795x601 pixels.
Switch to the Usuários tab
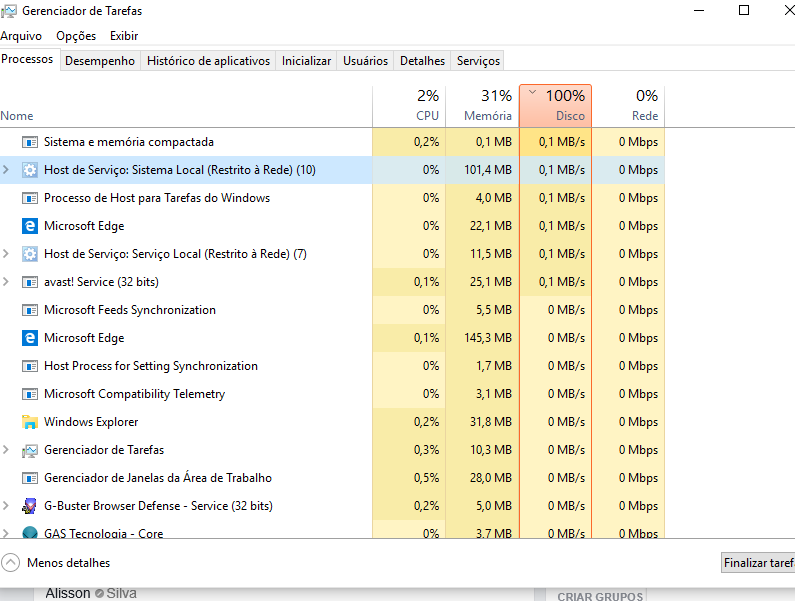(x=365, y=61)
